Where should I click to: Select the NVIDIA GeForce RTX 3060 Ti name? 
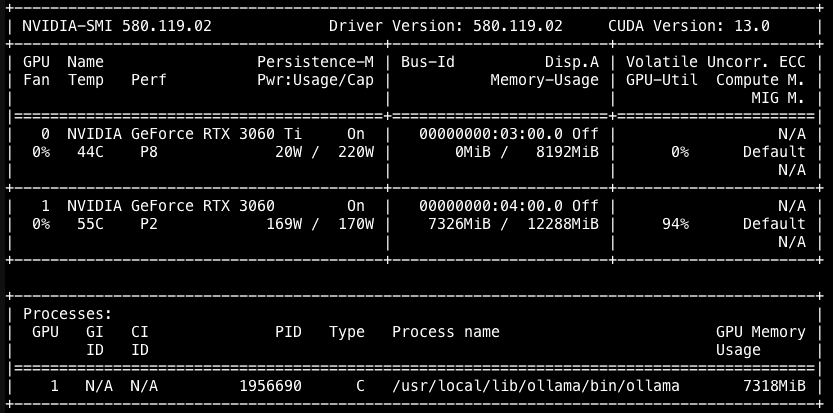184,134
